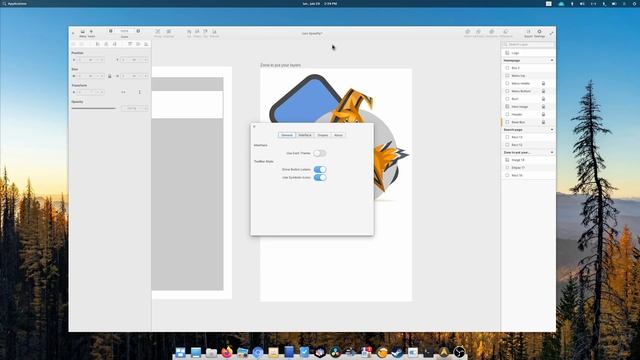Click the zoom in plus button

[138, 31]
